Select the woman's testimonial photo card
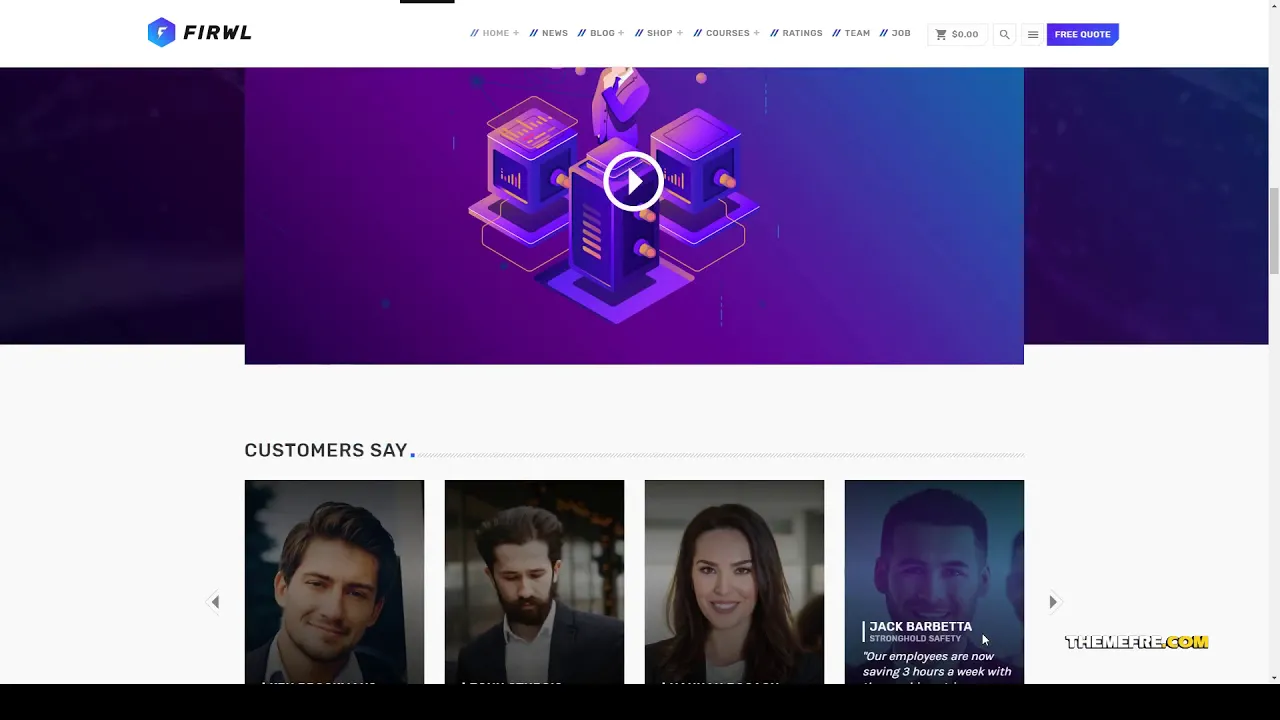 click(x=734, y=582)
